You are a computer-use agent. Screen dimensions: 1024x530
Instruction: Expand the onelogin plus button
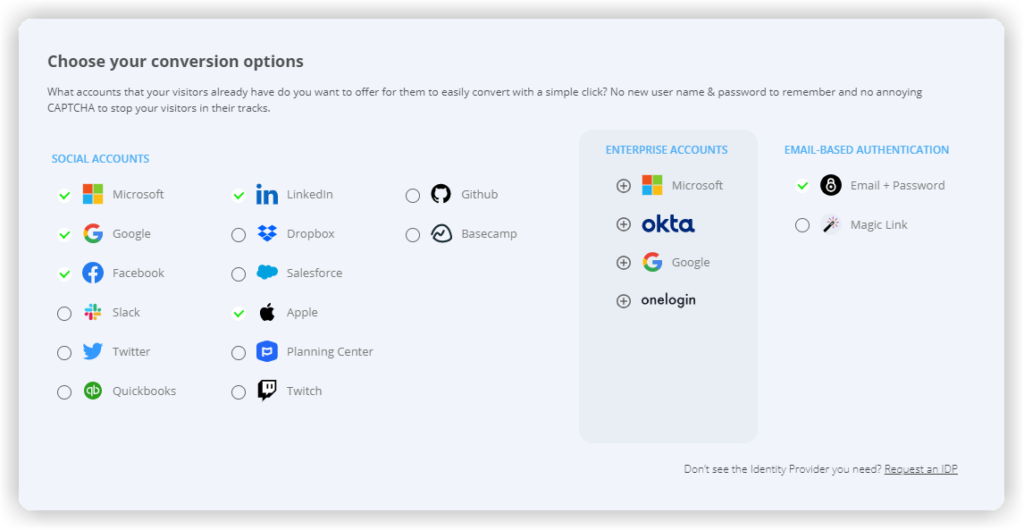coord(624,302)
